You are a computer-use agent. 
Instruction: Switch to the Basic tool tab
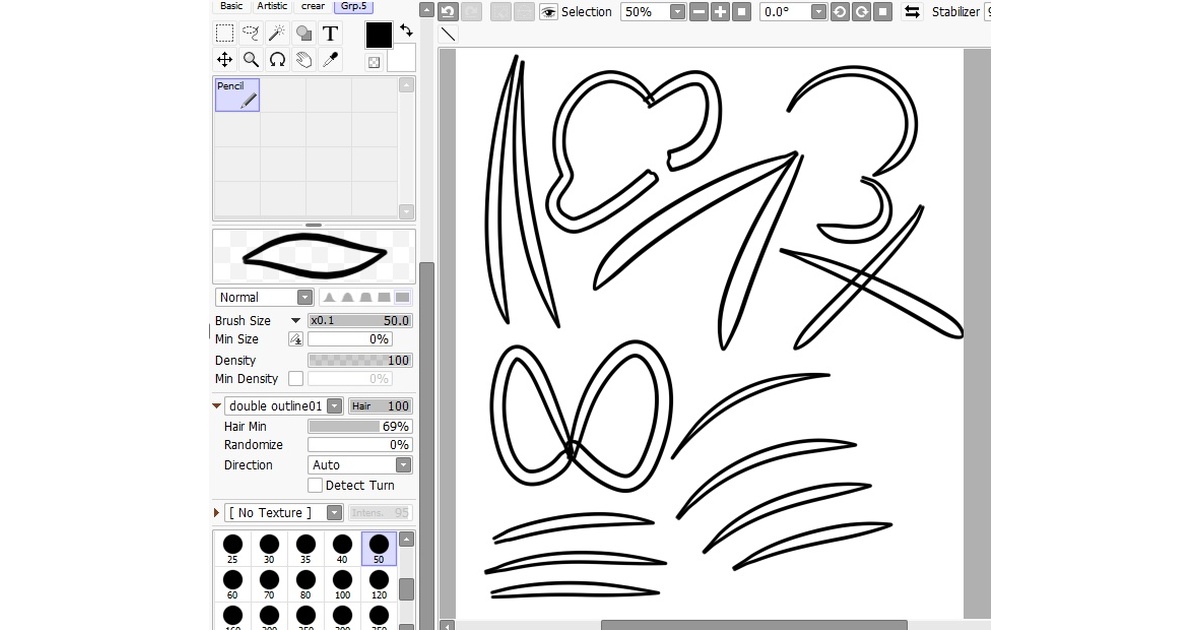(x=231, y=6)
